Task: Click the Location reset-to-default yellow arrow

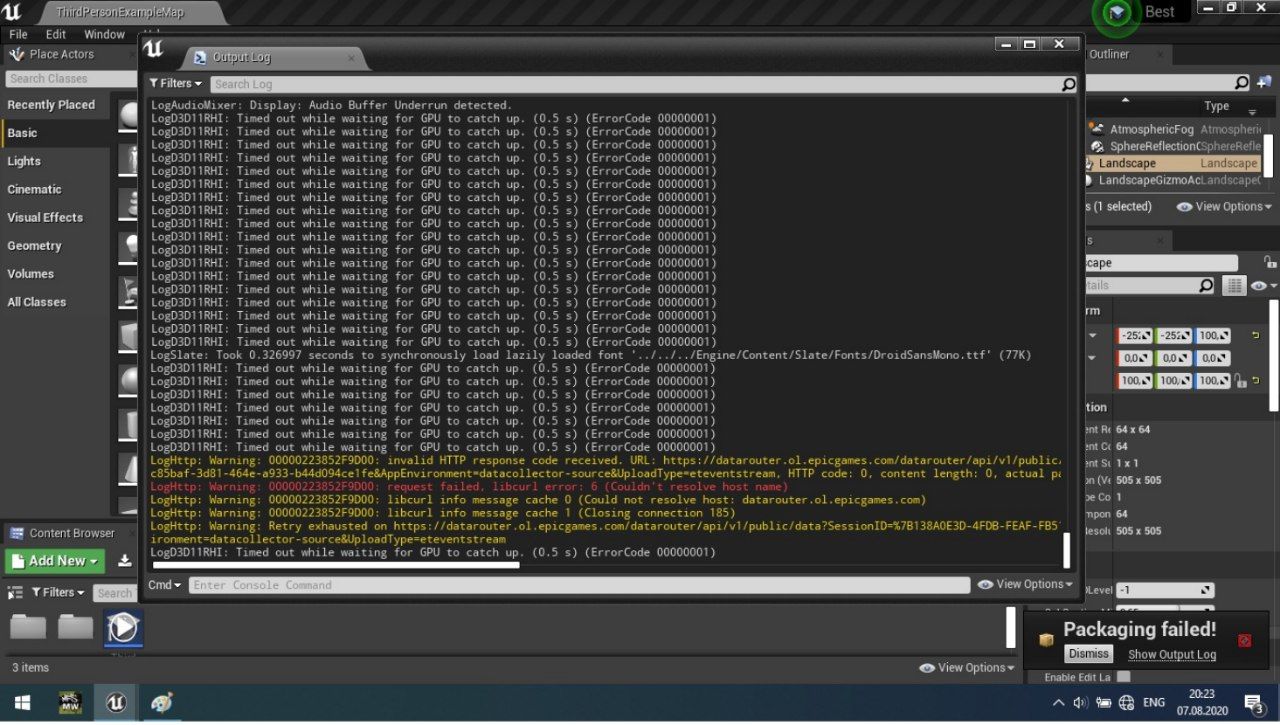Action: click(1256, 335)
